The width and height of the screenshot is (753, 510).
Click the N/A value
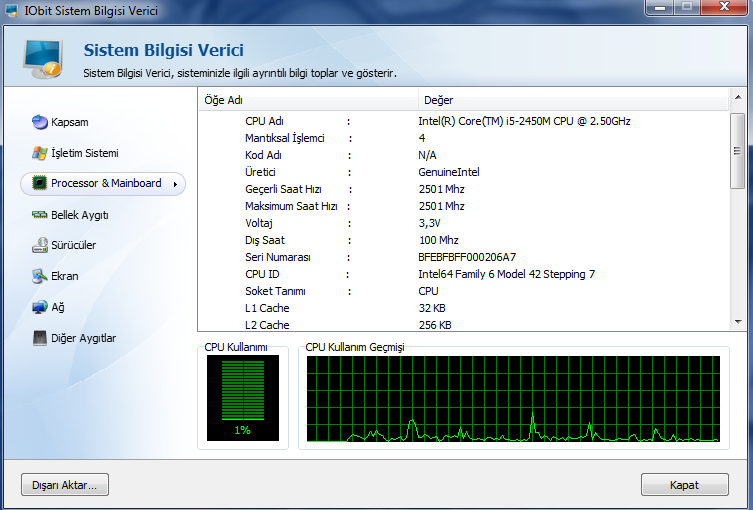point(427,155)
